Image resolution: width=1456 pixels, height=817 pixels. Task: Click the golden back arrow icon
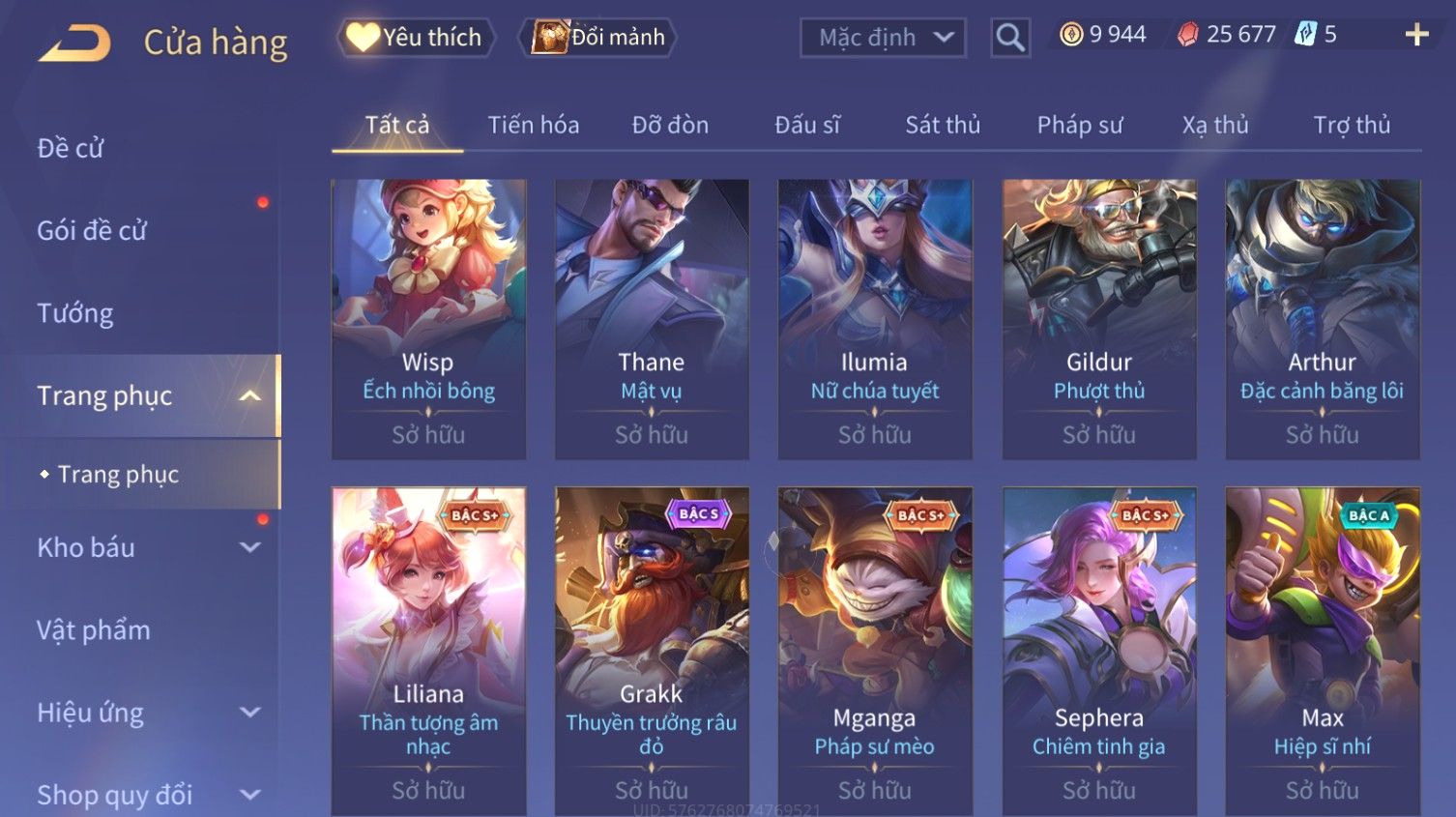(74, 44)
